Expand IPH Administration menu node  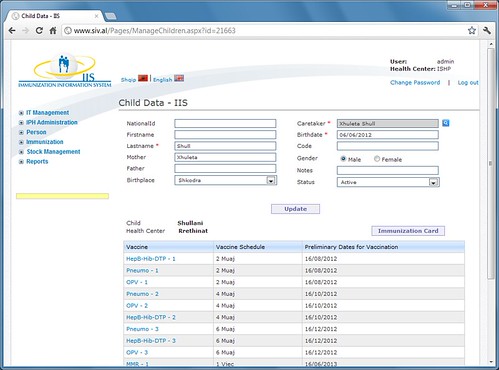(x=21, y=123)
